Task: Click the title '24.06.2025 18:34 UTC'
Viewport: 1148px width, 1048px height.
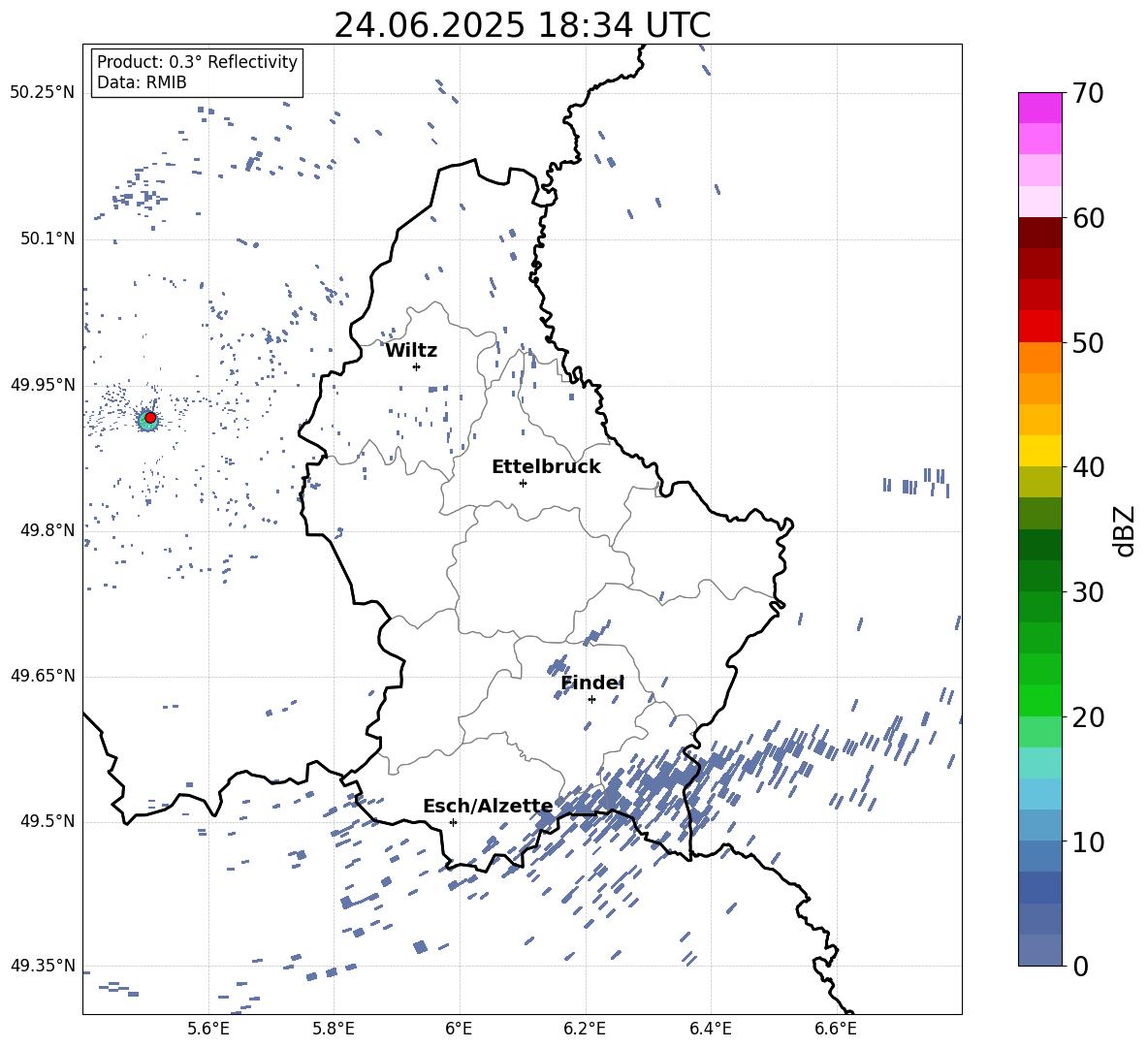Action: [522, 25]
